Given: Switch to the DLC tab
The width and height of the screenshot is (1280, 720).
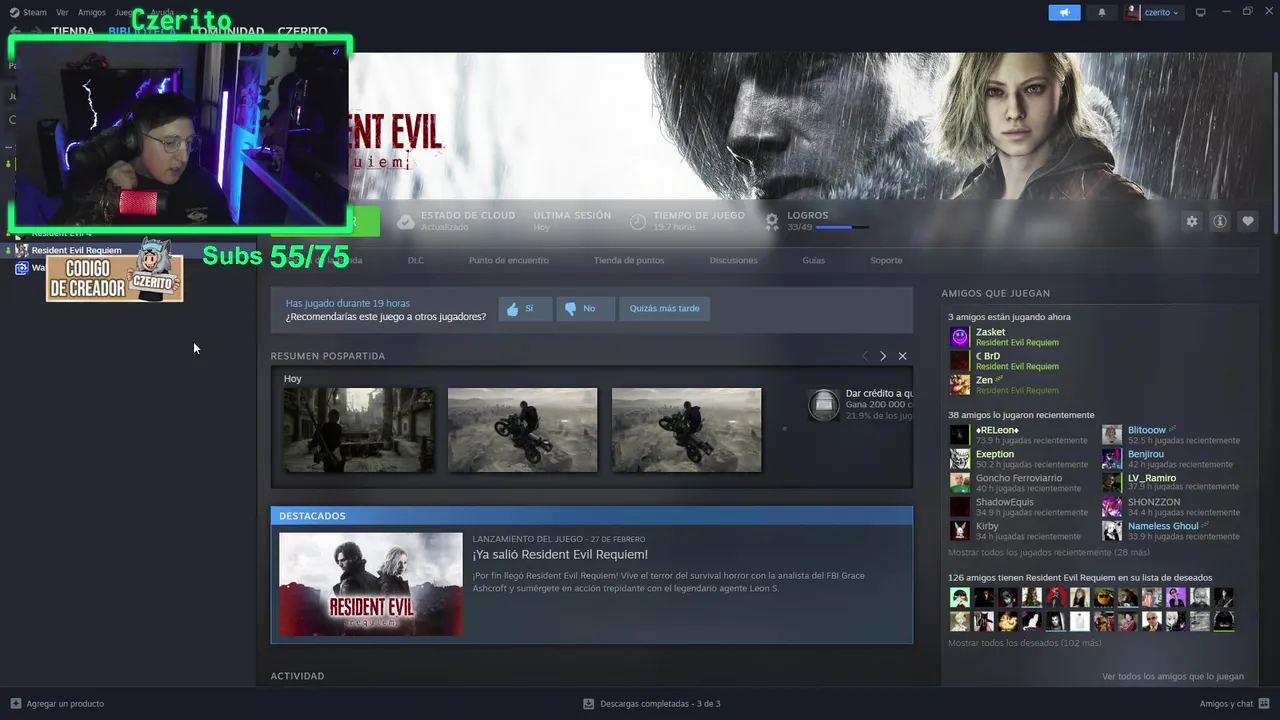Looking at the screenshot, I should click(416, 260).
